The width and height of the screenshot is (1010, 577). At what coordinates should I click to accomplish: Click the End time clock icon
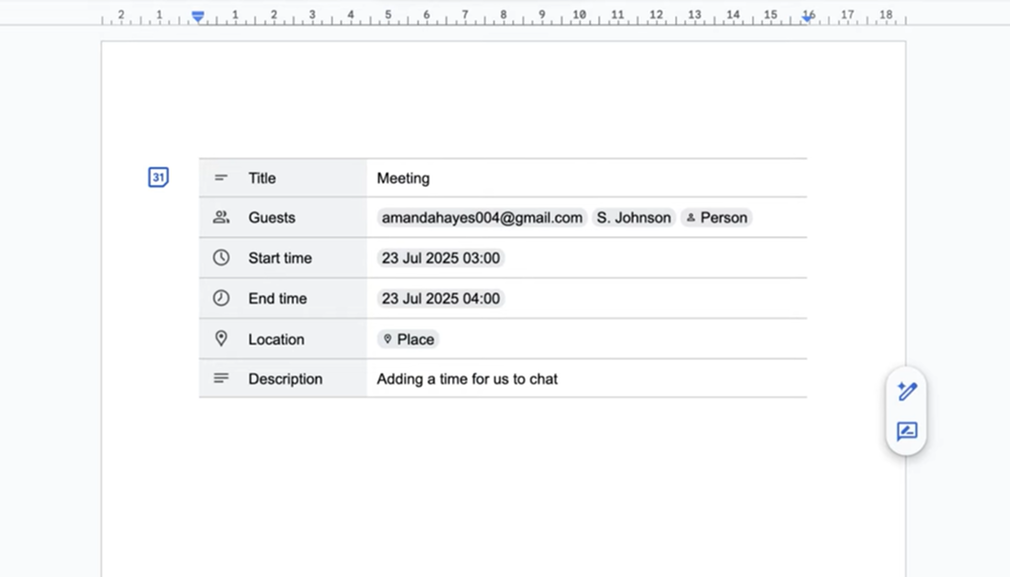222,297
